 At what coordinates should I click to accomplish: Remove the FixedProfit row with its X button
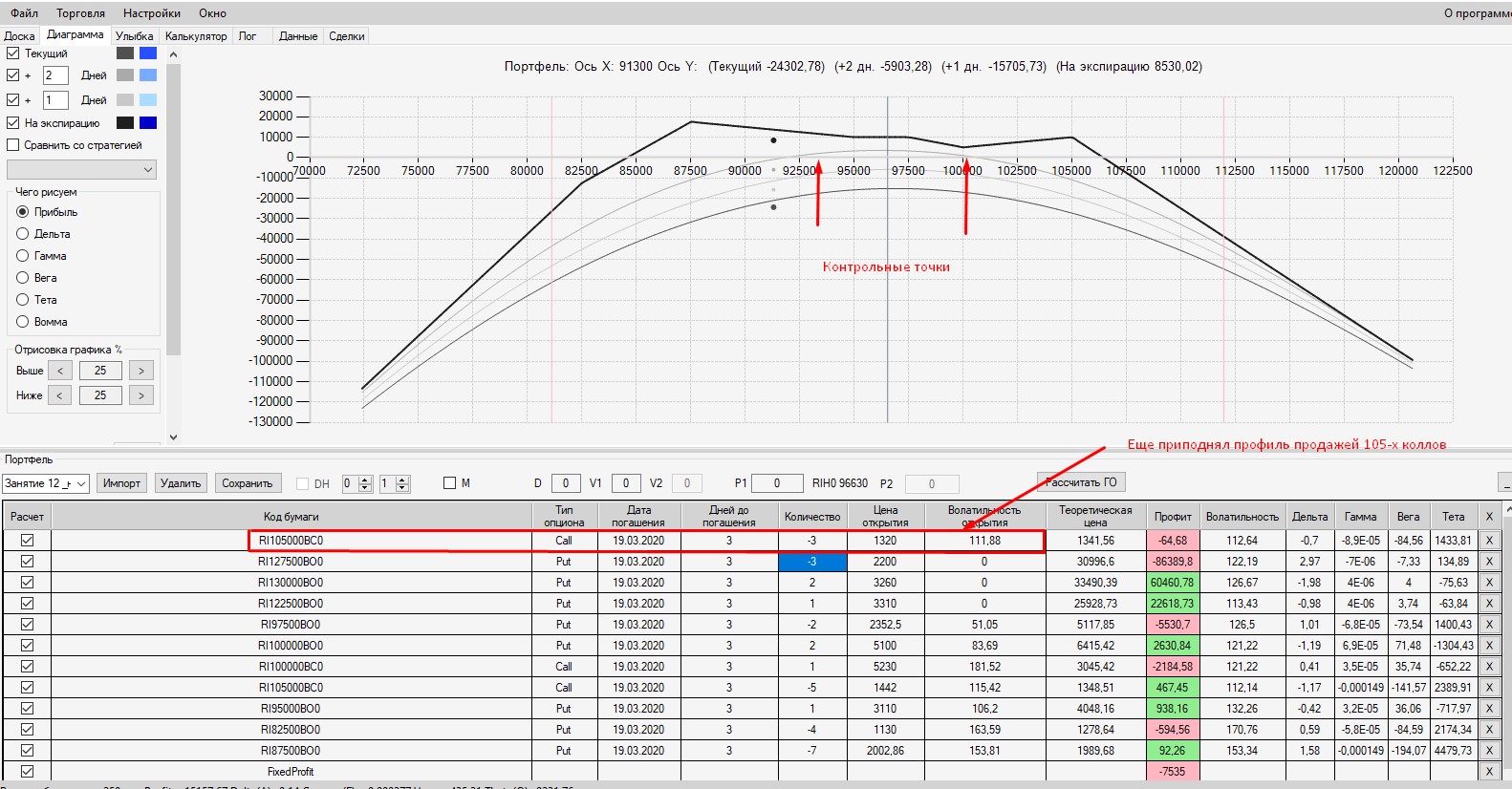1488,772
